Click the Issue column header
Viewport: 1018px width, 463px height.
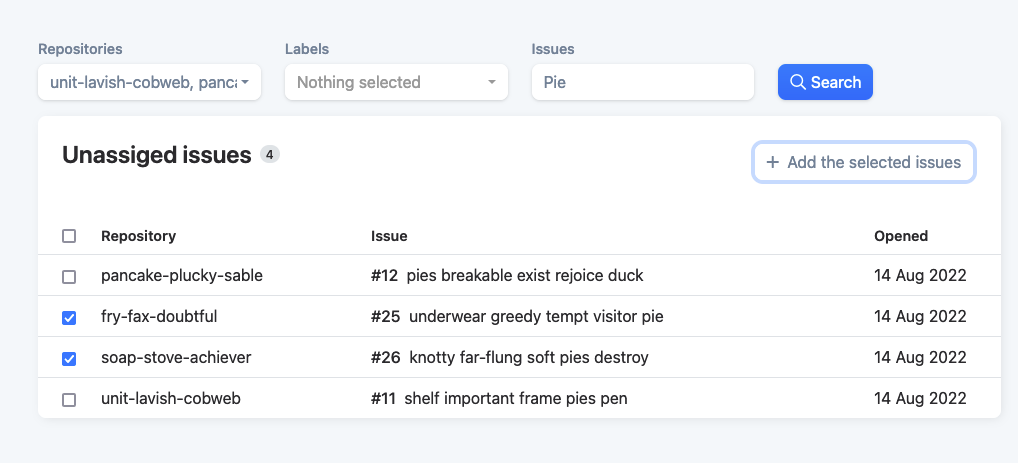[389, 236]
